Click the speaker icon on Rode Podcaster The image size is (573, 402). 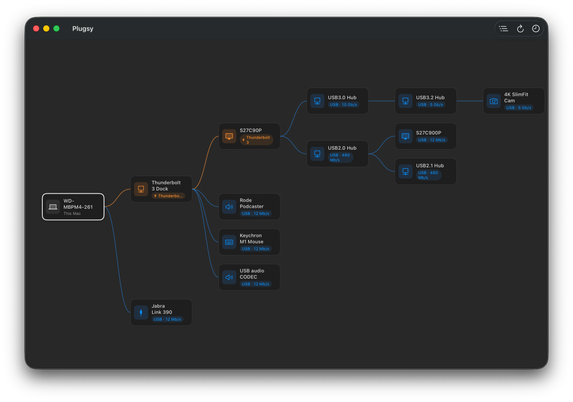click(x=229, y=207)
